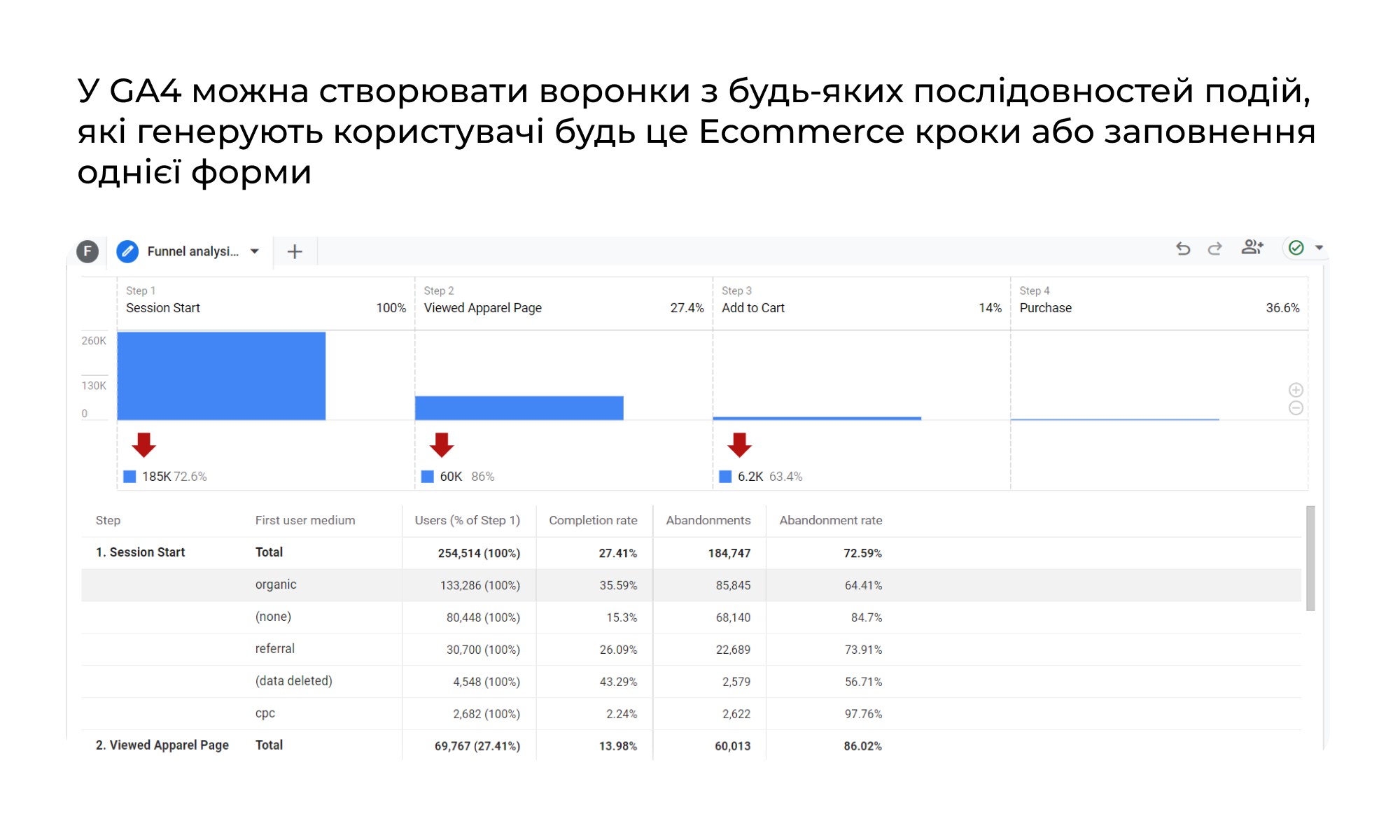Select the organic medium row

(x=691, y=585)
